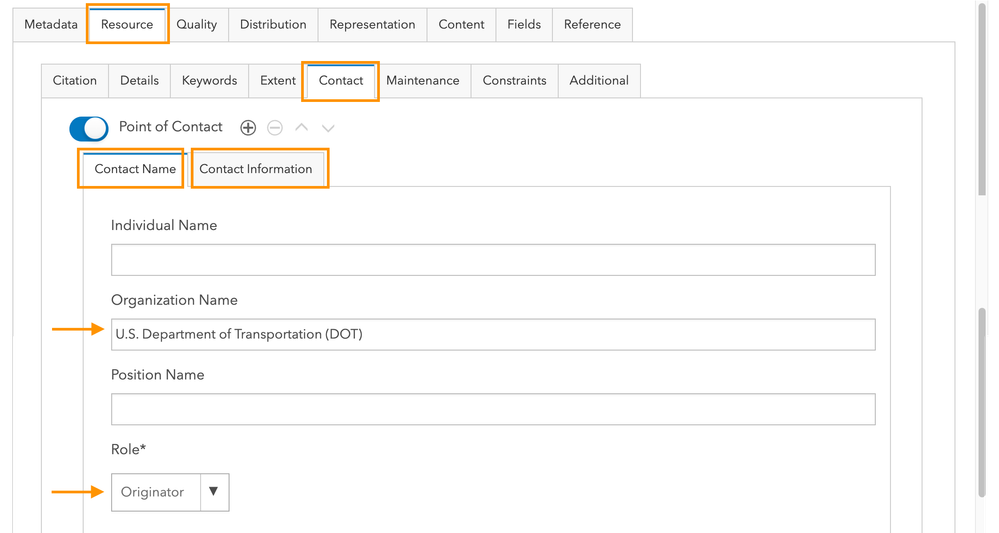The image size is (999, 533).
Task: Open the Metadata tab
Action: (x=51, y=24)
